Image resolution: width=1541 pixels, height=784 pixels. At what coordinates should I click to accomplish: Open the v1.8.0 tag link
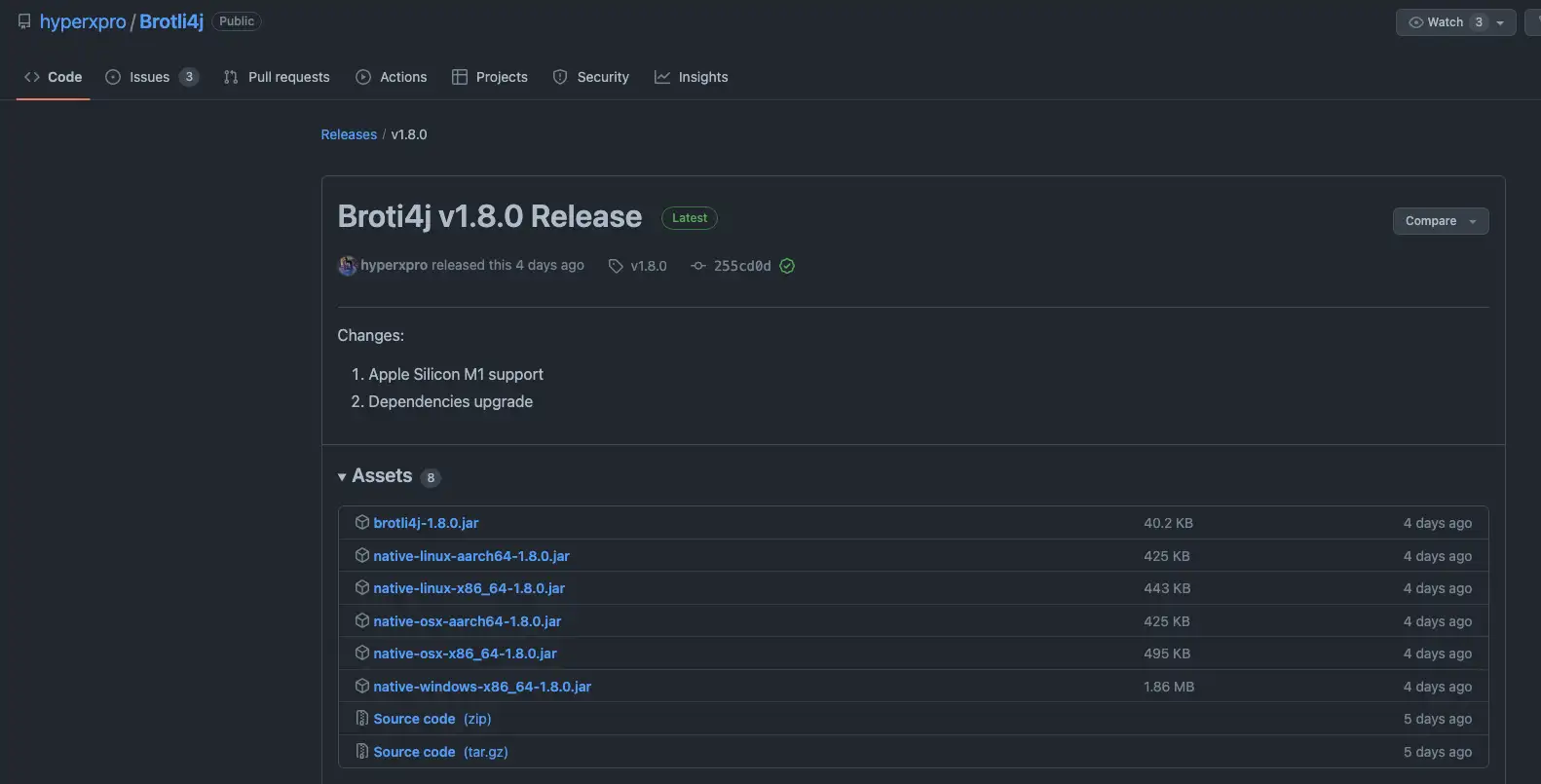tap(649, 266)
